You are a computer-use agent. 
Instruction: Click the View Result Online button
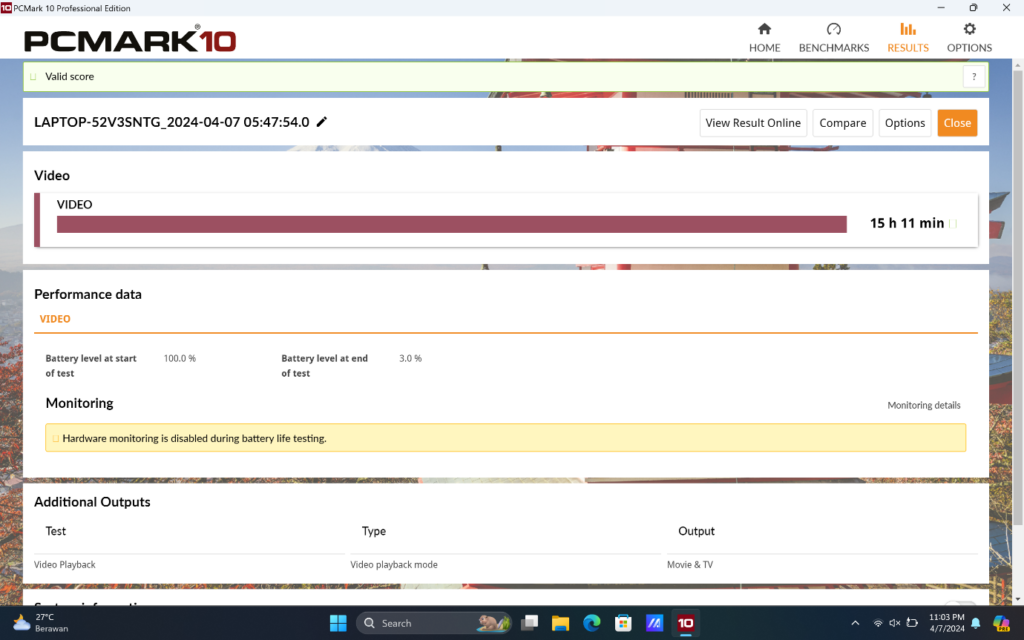753,123
